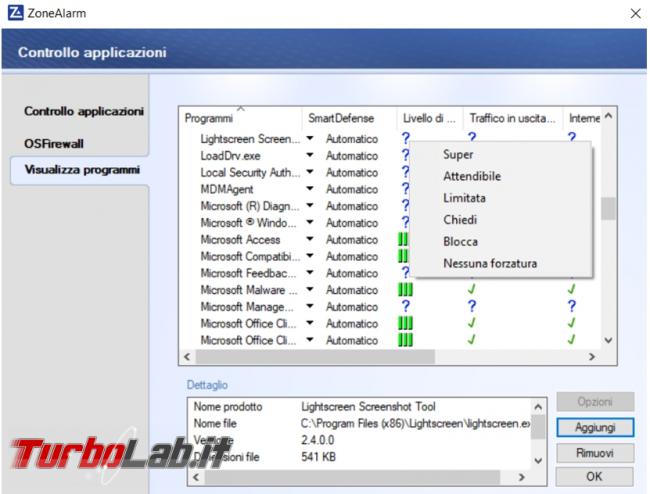Click trust level question mark for Microsoft Feedbac row
Viewport: 650px width, 494px height.
(405, 273)
